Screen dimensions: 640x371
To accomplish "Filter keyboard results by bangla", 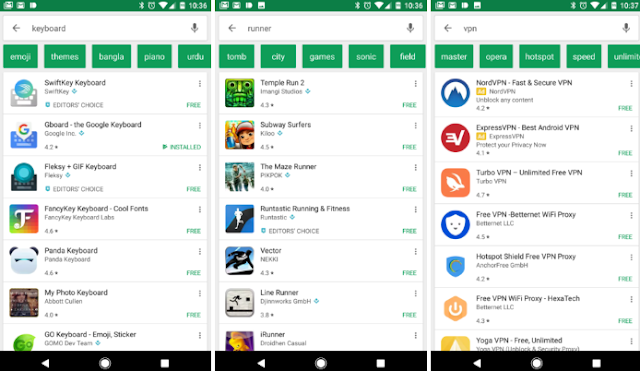I will click(x=111, y=56).
